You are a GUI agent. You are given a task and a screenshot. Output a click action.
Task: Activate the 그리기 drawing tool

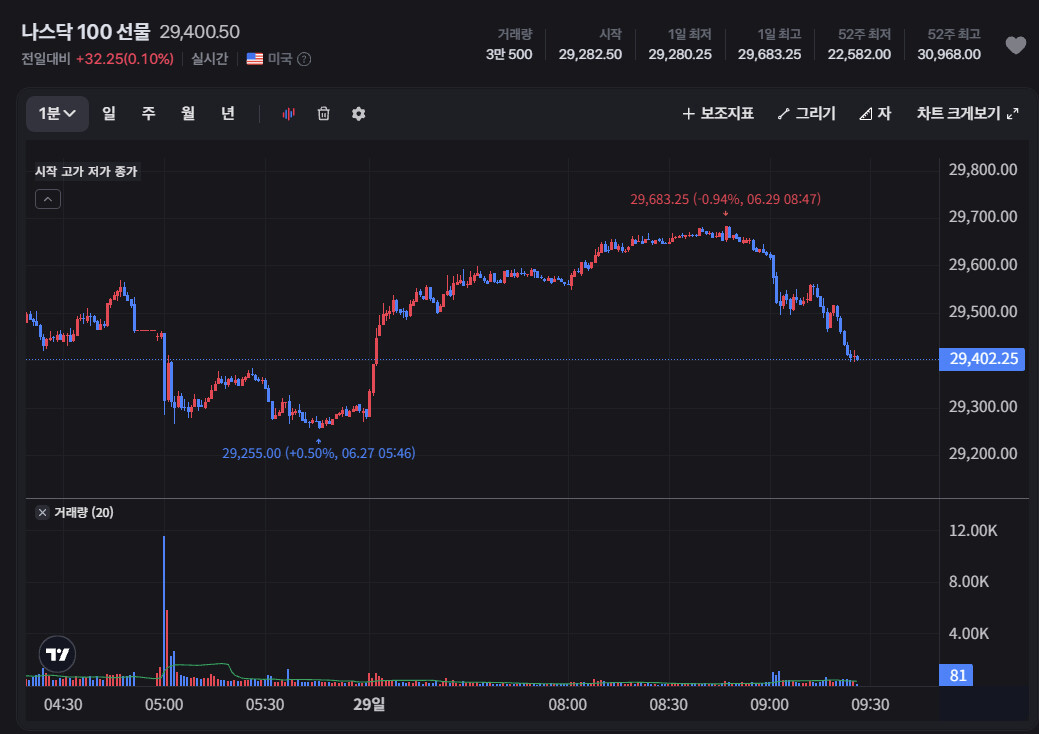(806, 114)
